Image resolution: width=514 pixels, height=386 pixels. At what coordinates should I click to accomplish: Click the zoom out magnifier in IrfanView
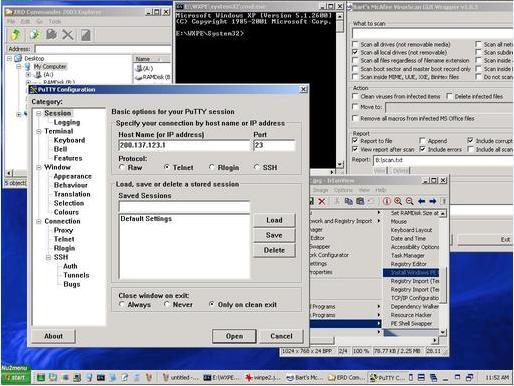pos(410,201)
